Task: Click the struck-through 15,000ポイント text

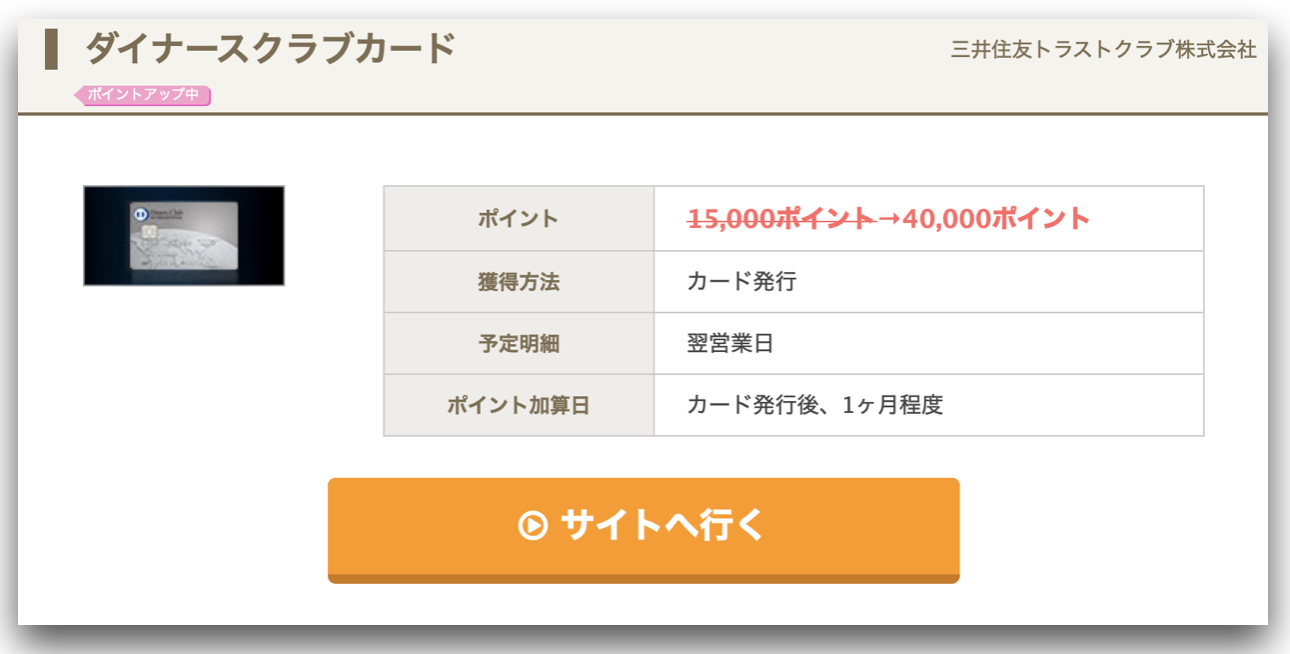Action: coord(780,219)
